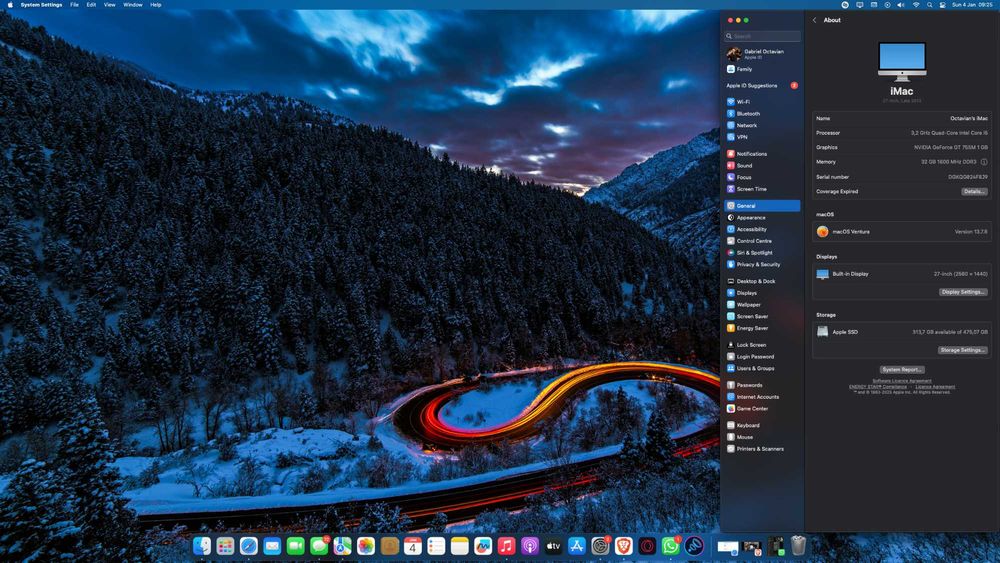
Task: Click the Display Settings button
Action: [963, 292]
